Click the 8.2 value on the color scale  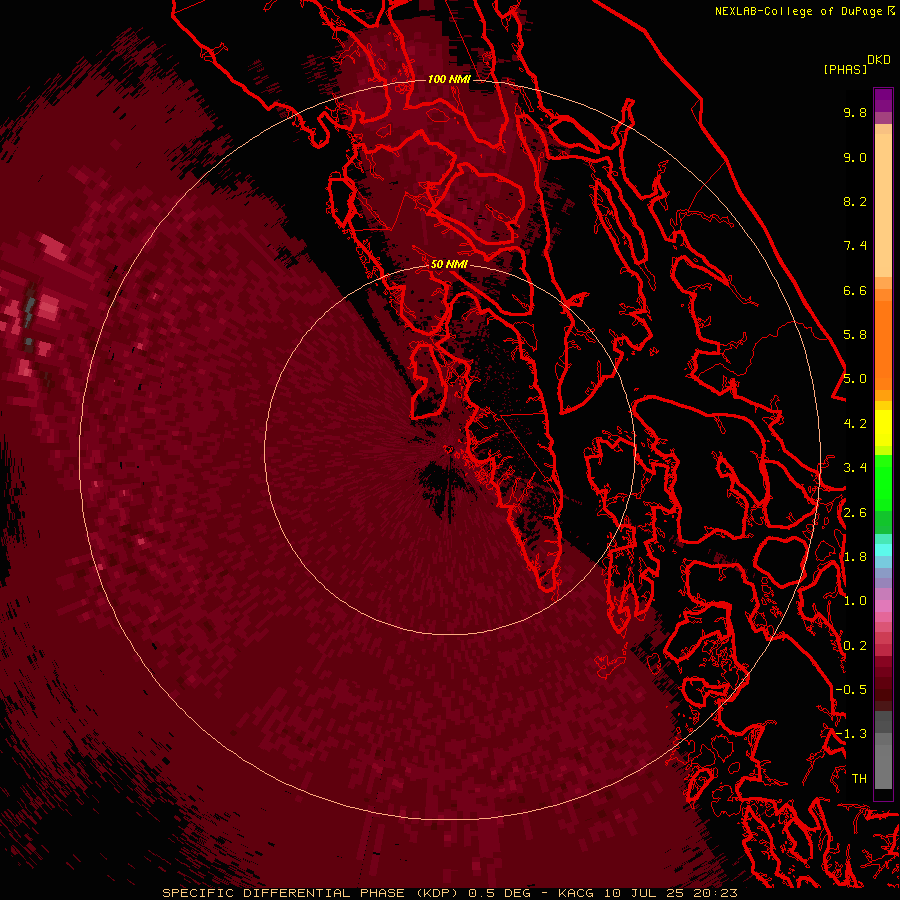pos(855,201)
